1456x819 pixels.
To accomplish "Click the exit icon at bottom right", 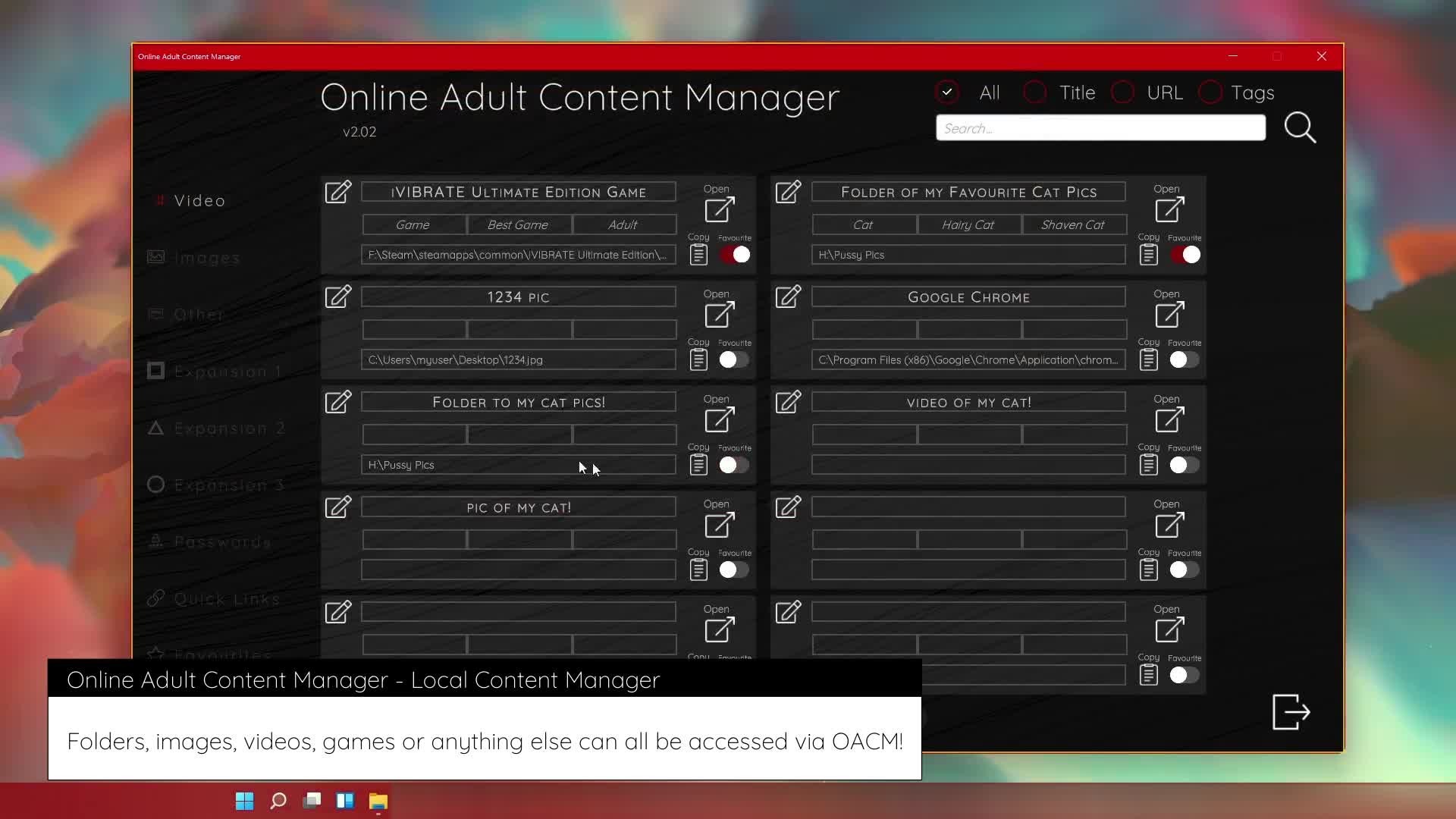I will tap(1291, 711).
